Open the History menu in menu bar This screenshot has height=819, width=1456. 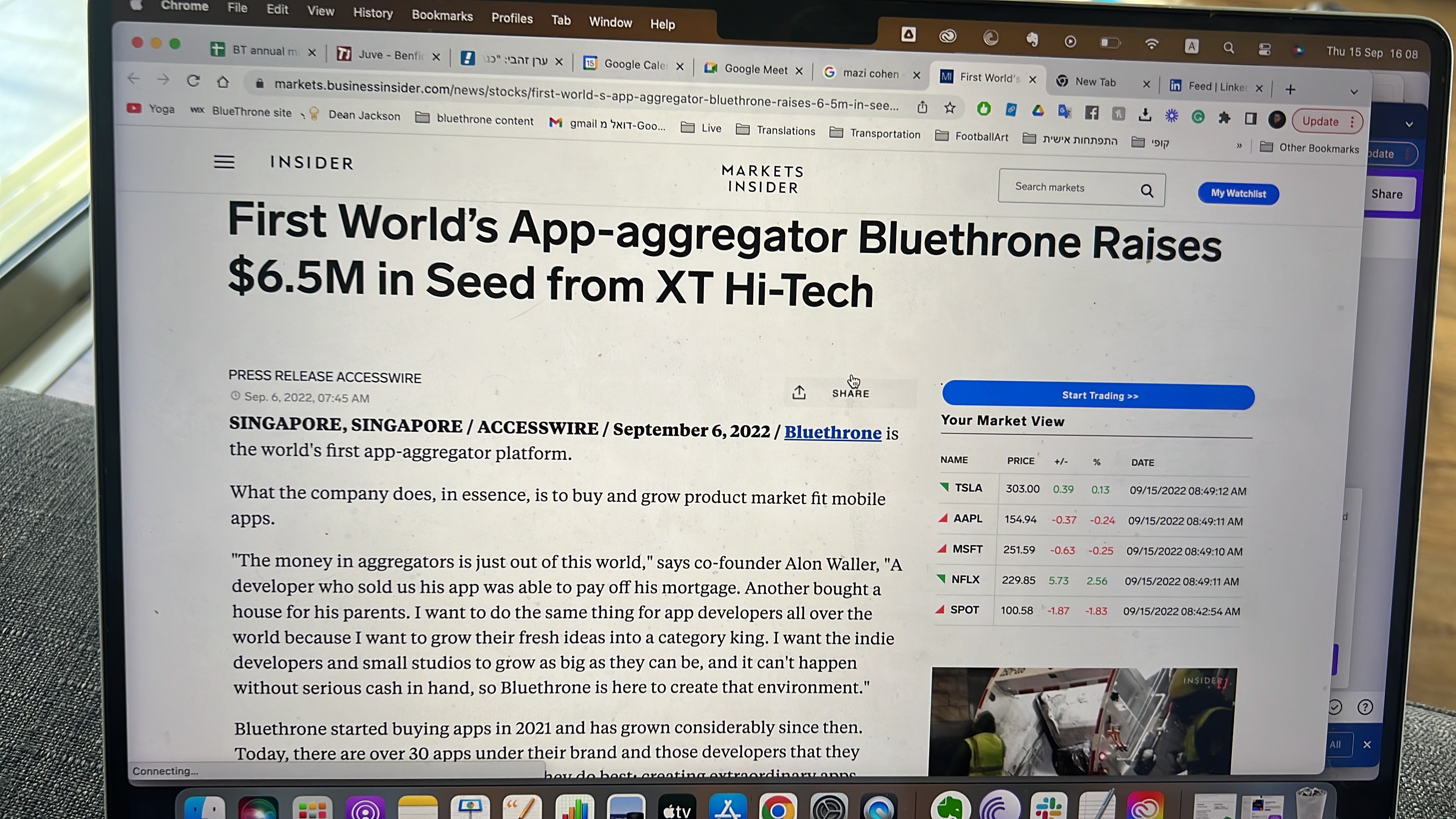[372, 13]
